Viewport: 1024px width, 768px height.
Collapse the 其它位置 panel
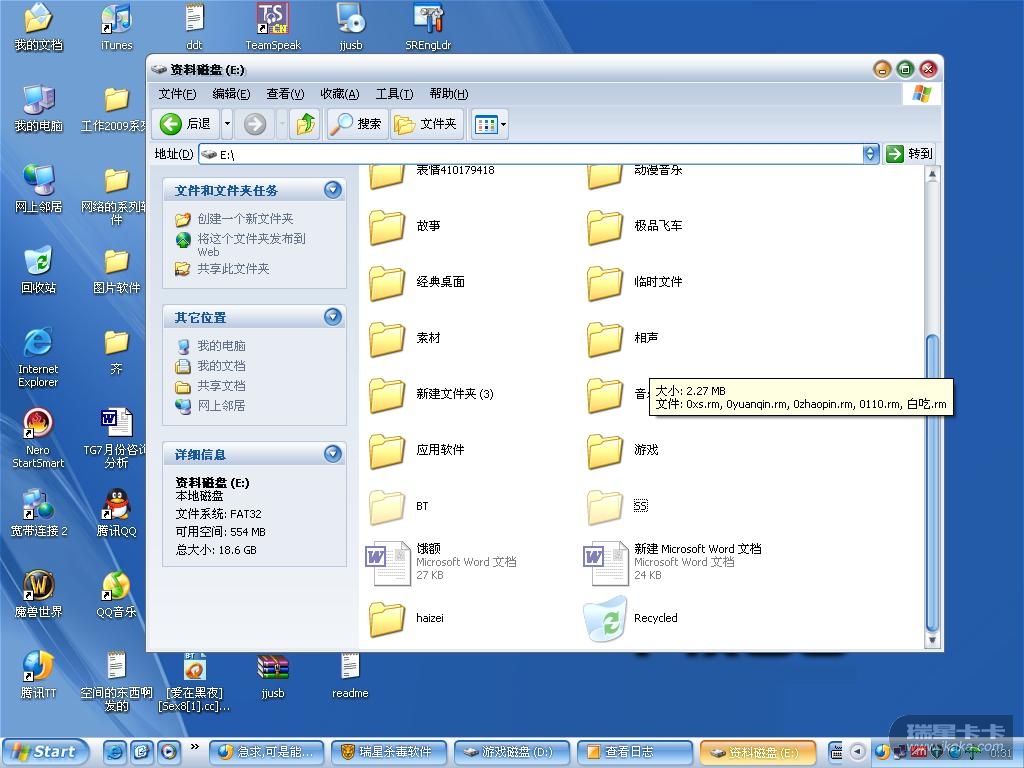point(333,317)
